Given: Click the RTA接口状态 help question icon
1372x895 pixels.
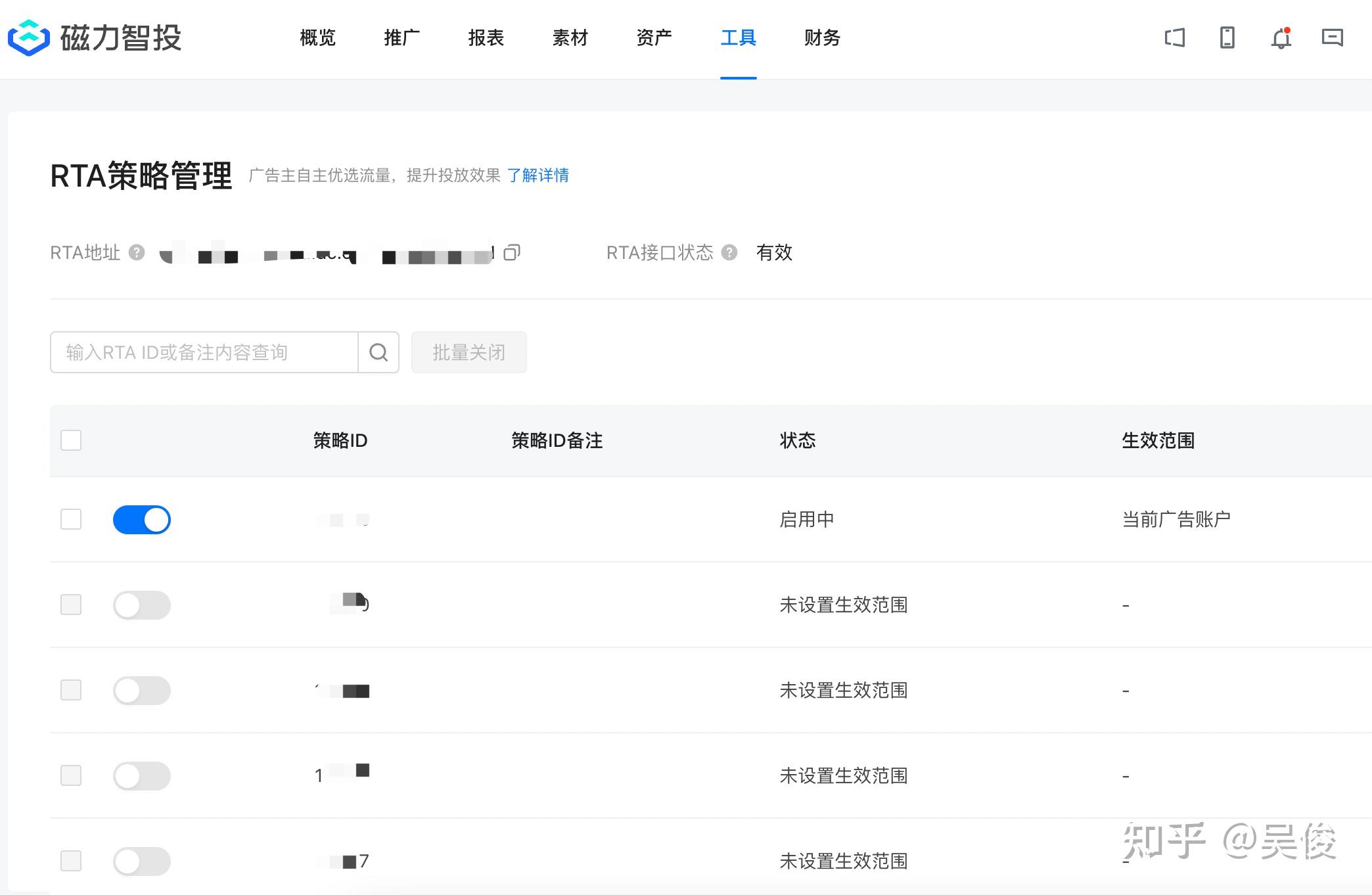Looking at the screenshot, I should point(729,252).
